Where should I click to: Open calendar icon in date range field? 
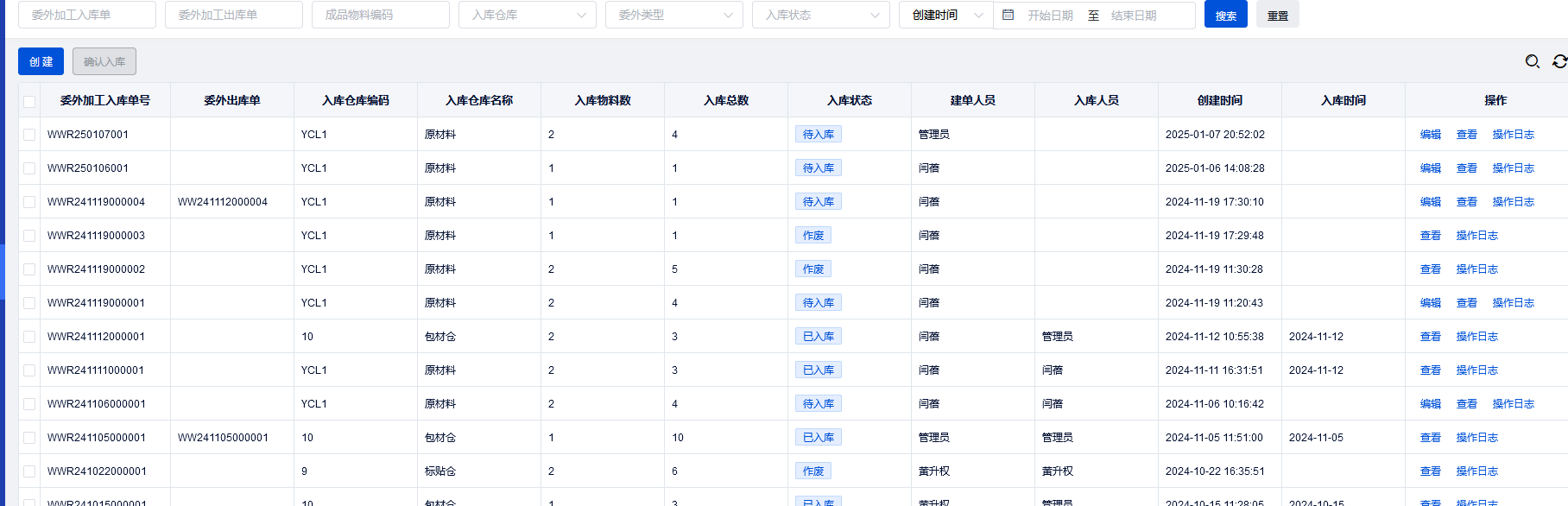[1008, 15]
